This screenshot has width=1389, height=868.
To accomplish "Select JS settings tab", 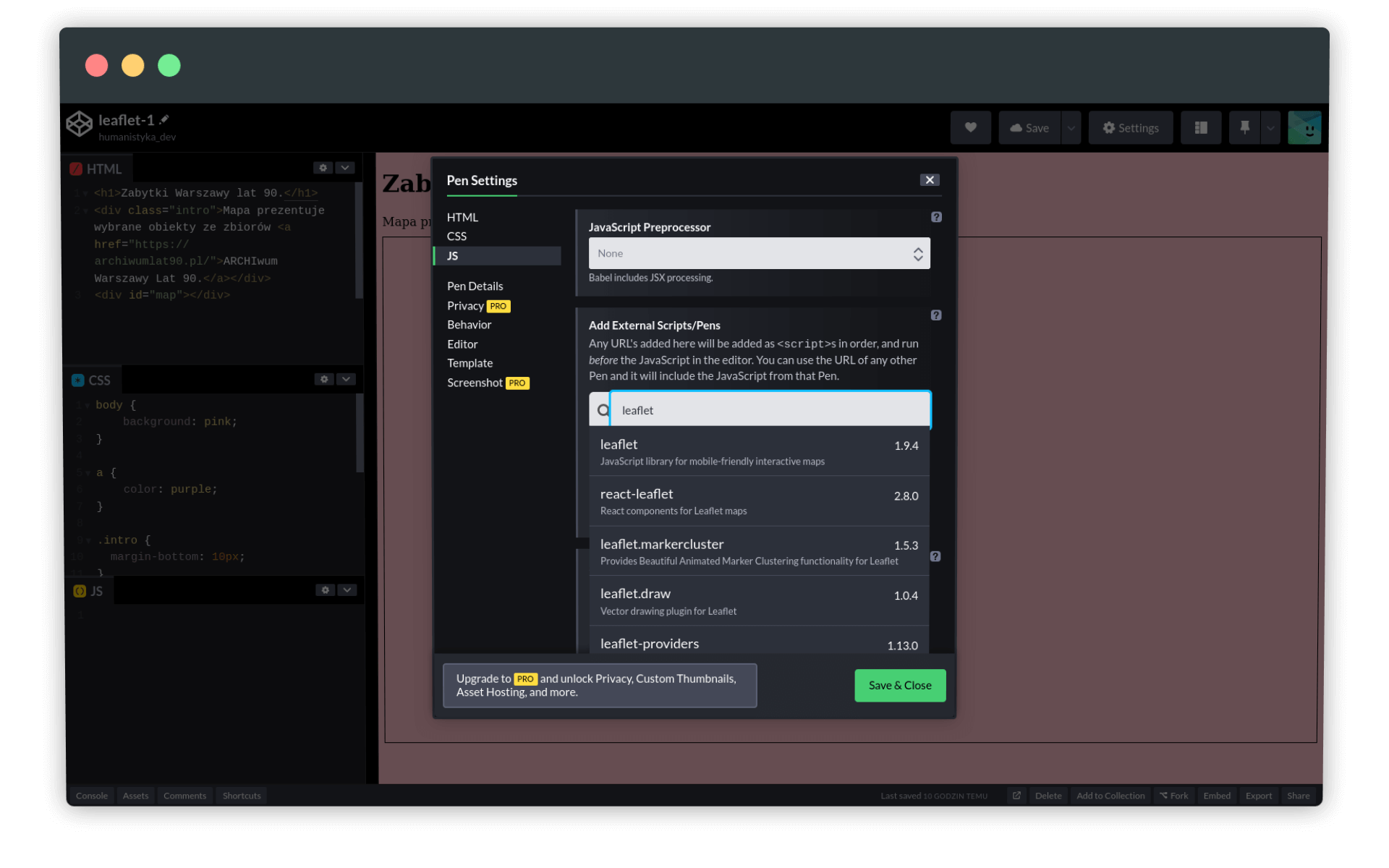I will tap(497, 256).
